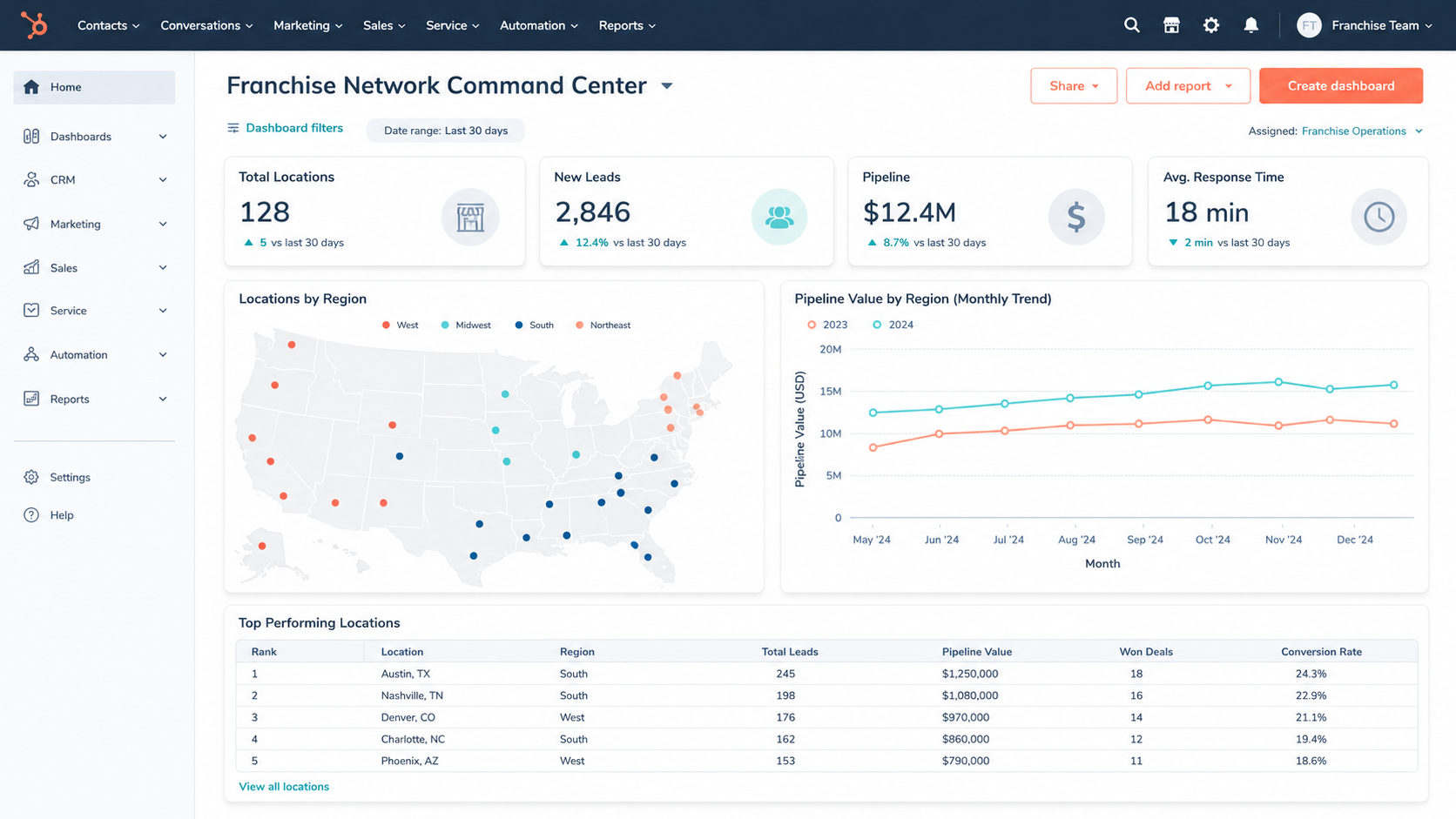Toggle the West region in map legend

tap(400, 326)
